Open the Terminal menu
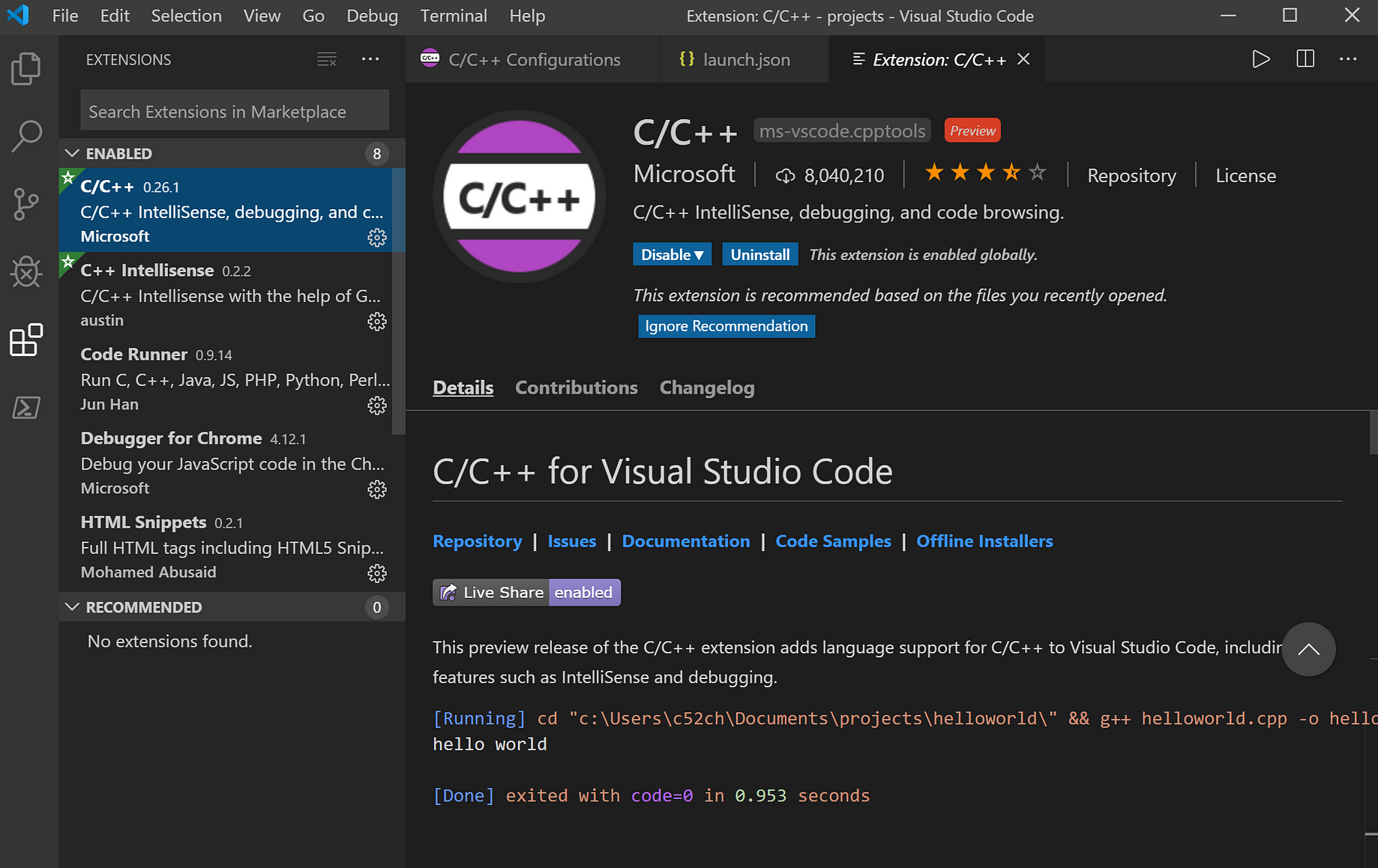This screenshot has width=1378, height=868. pyautogui.click(x=454, y=16)
